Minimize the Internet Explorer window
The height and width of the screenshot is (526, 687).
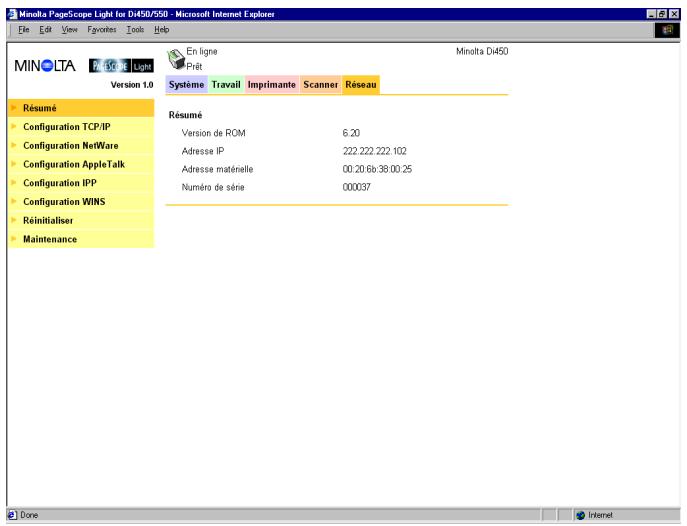click(652, 14)
